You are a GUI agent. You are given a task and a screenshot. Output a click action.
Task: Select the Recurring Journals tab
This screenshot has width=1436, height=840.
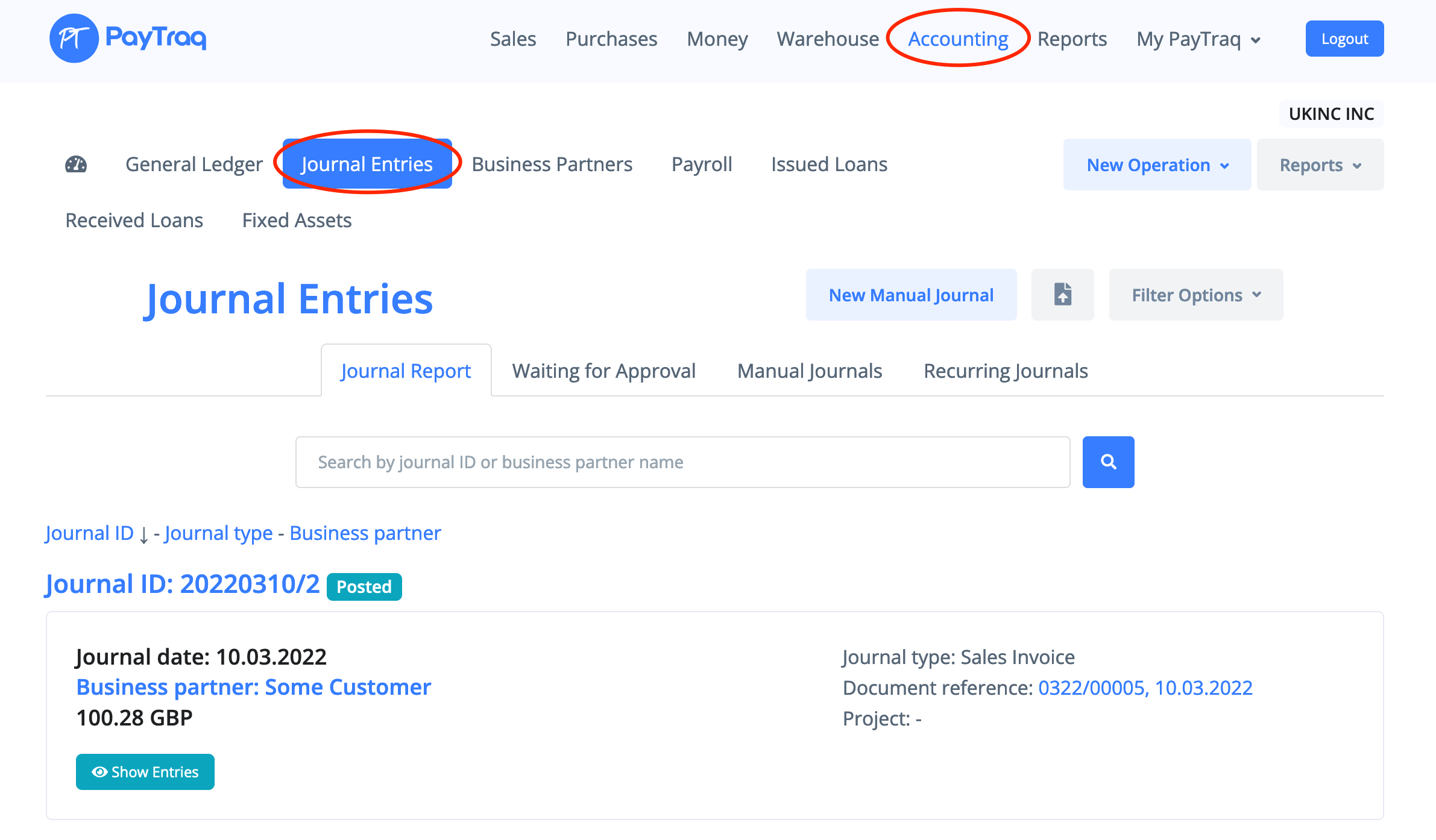tap(1005, 371)
